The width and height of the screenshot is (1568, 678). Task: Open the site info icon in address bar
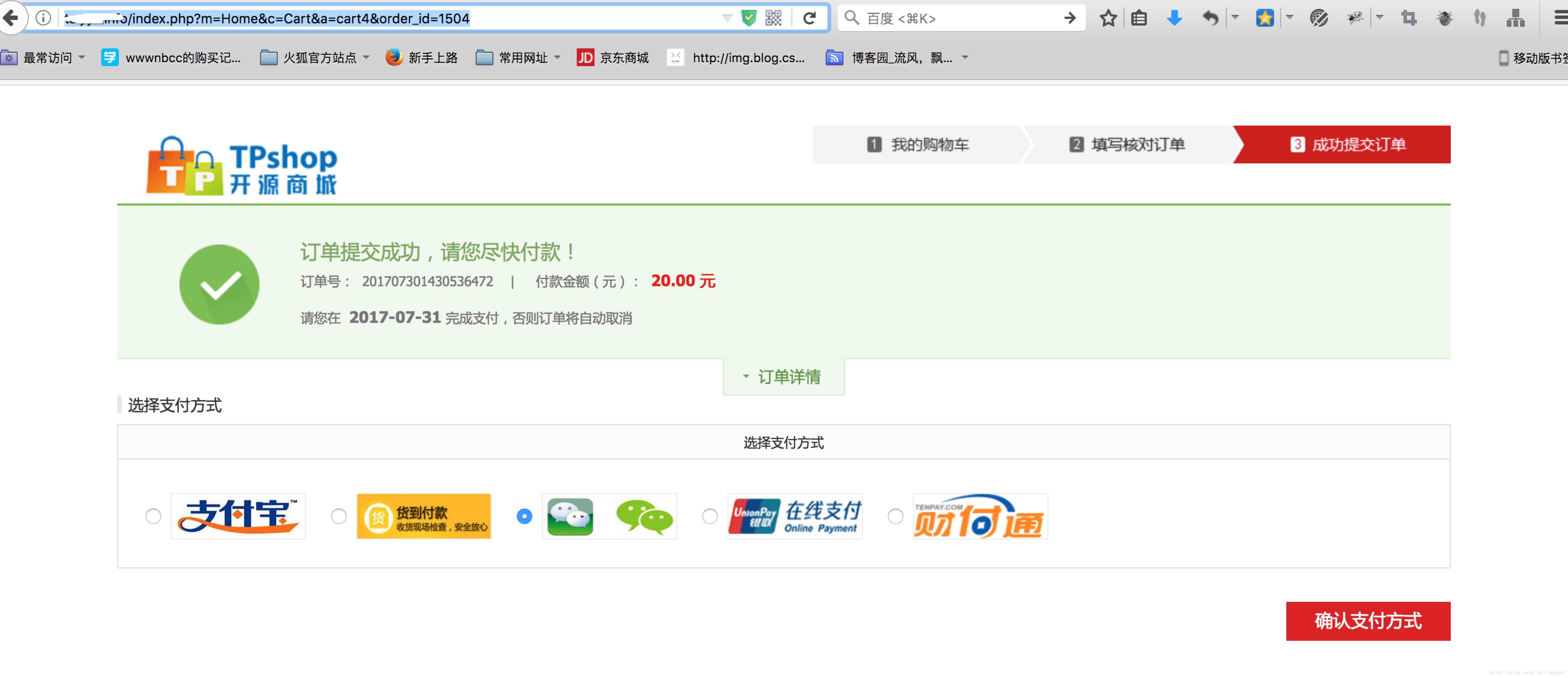(43, 18)
